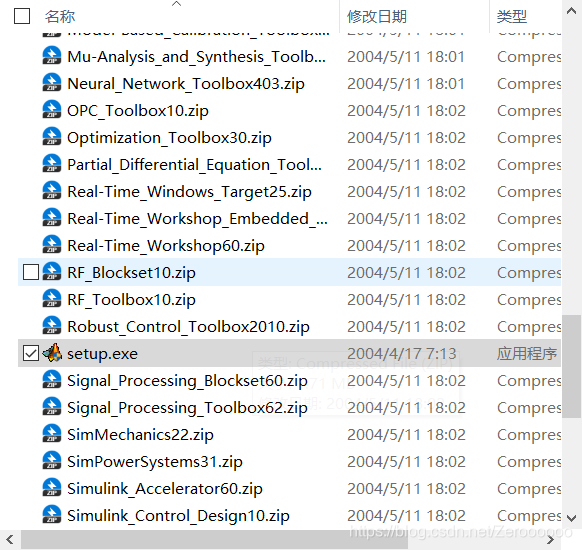This screenshot has width=582, height=550.
Task: Select the file name Optimization_Toolbox30.zip
Action: click(x=169, y=138)
